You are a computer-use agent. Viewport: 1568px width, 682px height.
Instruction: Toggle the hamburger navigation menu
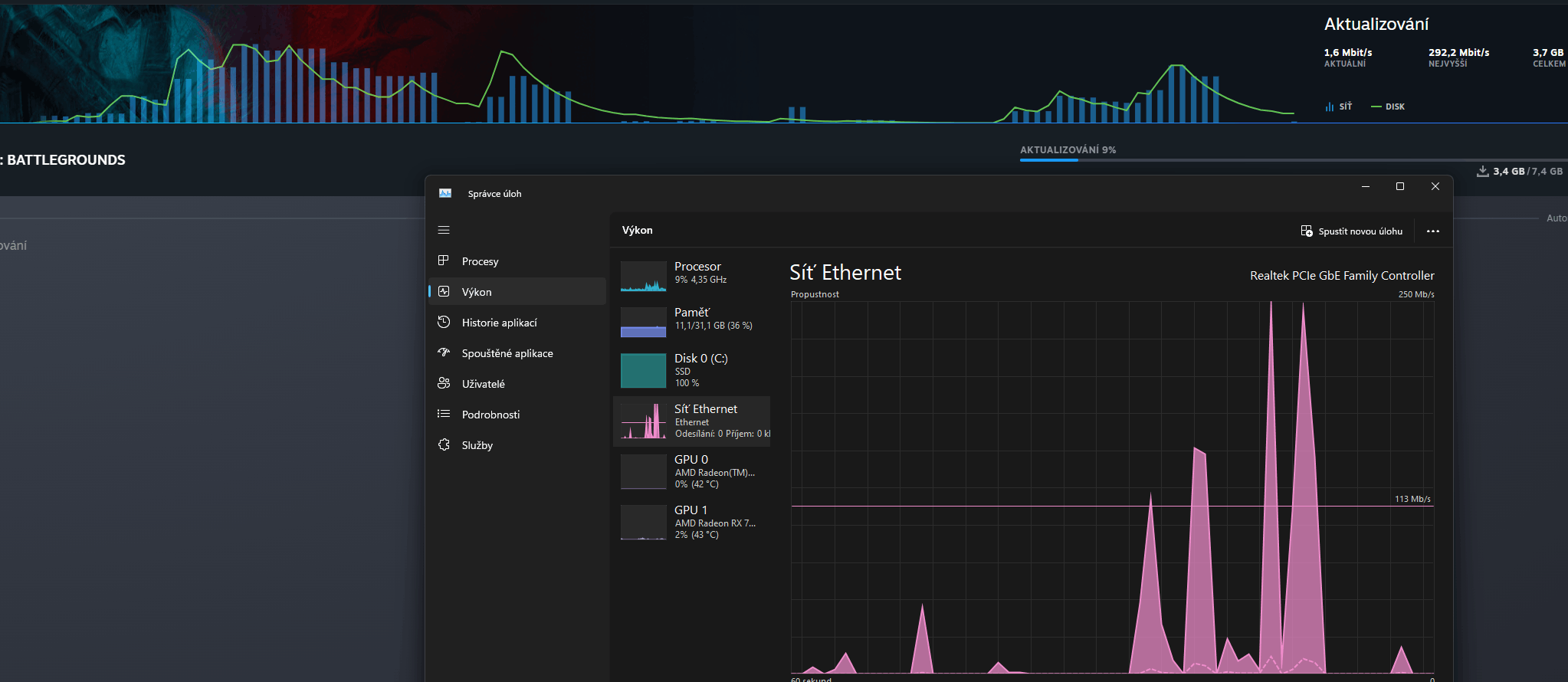tap(444, 230)
